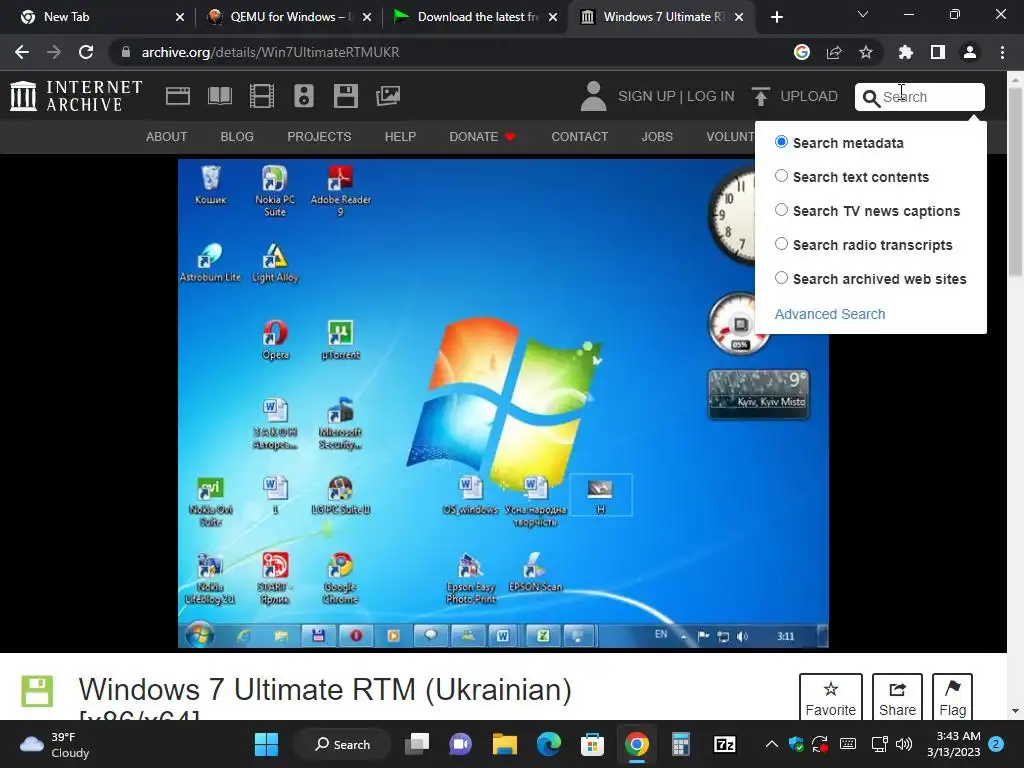Open Chrome profile icon
The width and height of the screenshot is (1024, 768).
pyautogui.click(x=970, y=52)
